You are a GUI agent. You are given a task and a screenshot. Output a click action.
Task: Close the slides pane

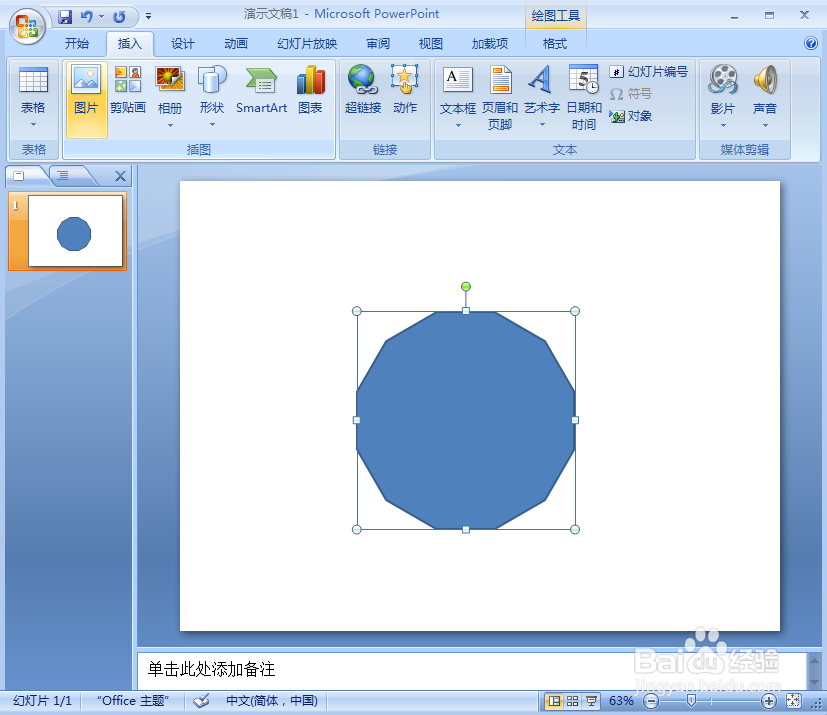click(120, 176)
